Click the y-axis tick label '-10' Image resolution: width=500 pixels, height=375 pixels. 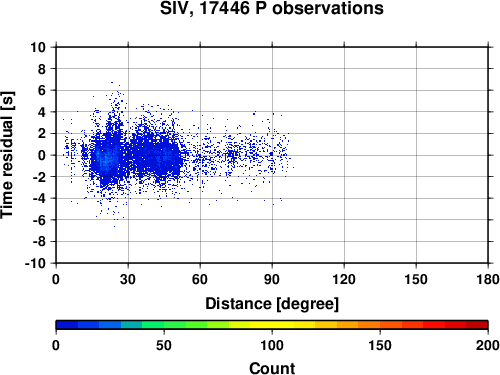[x=35, y=263]
